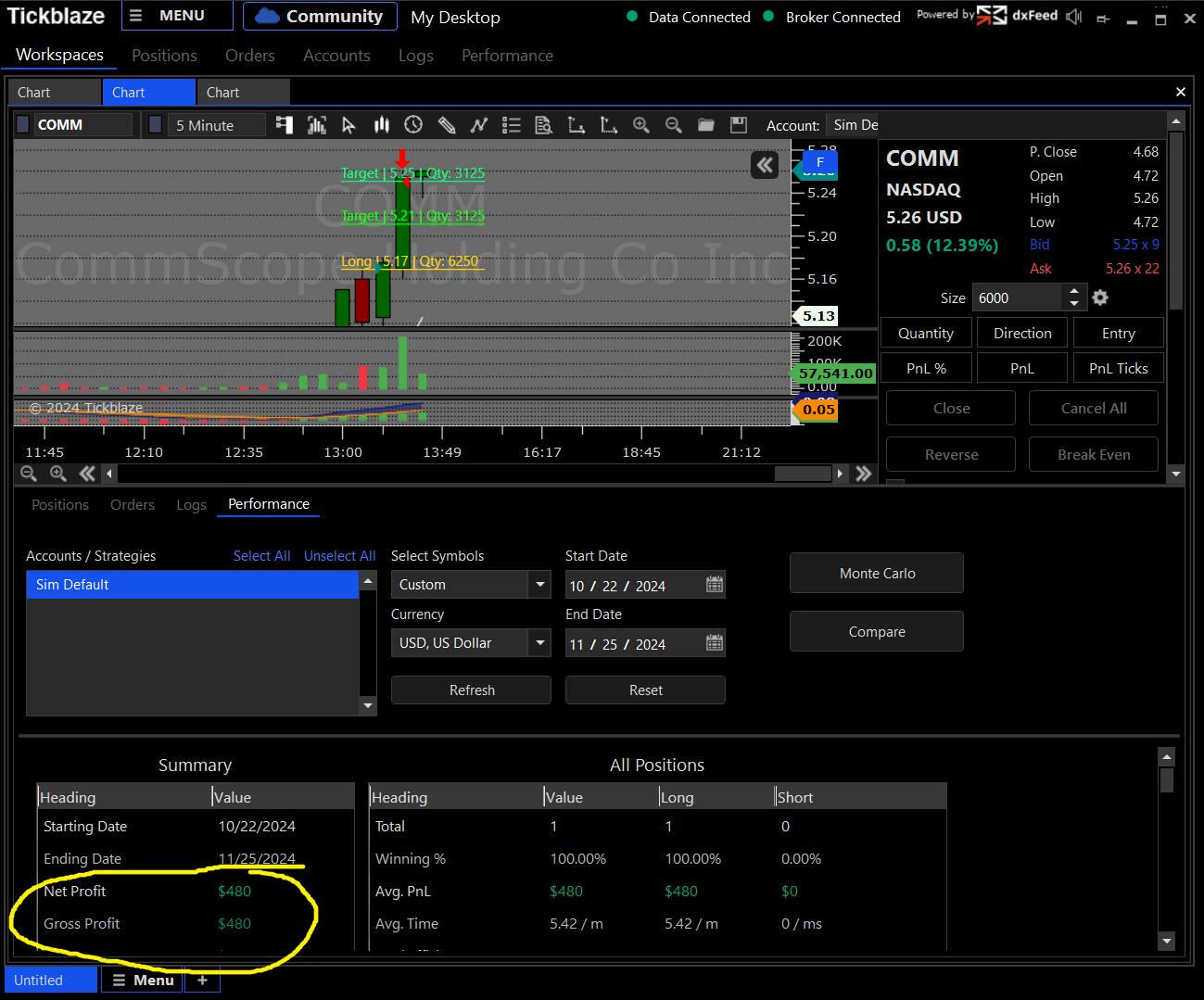Click the Select All link
Image resolution: width=1204 pixels, height=1000 pixels.
click(261, 556)
